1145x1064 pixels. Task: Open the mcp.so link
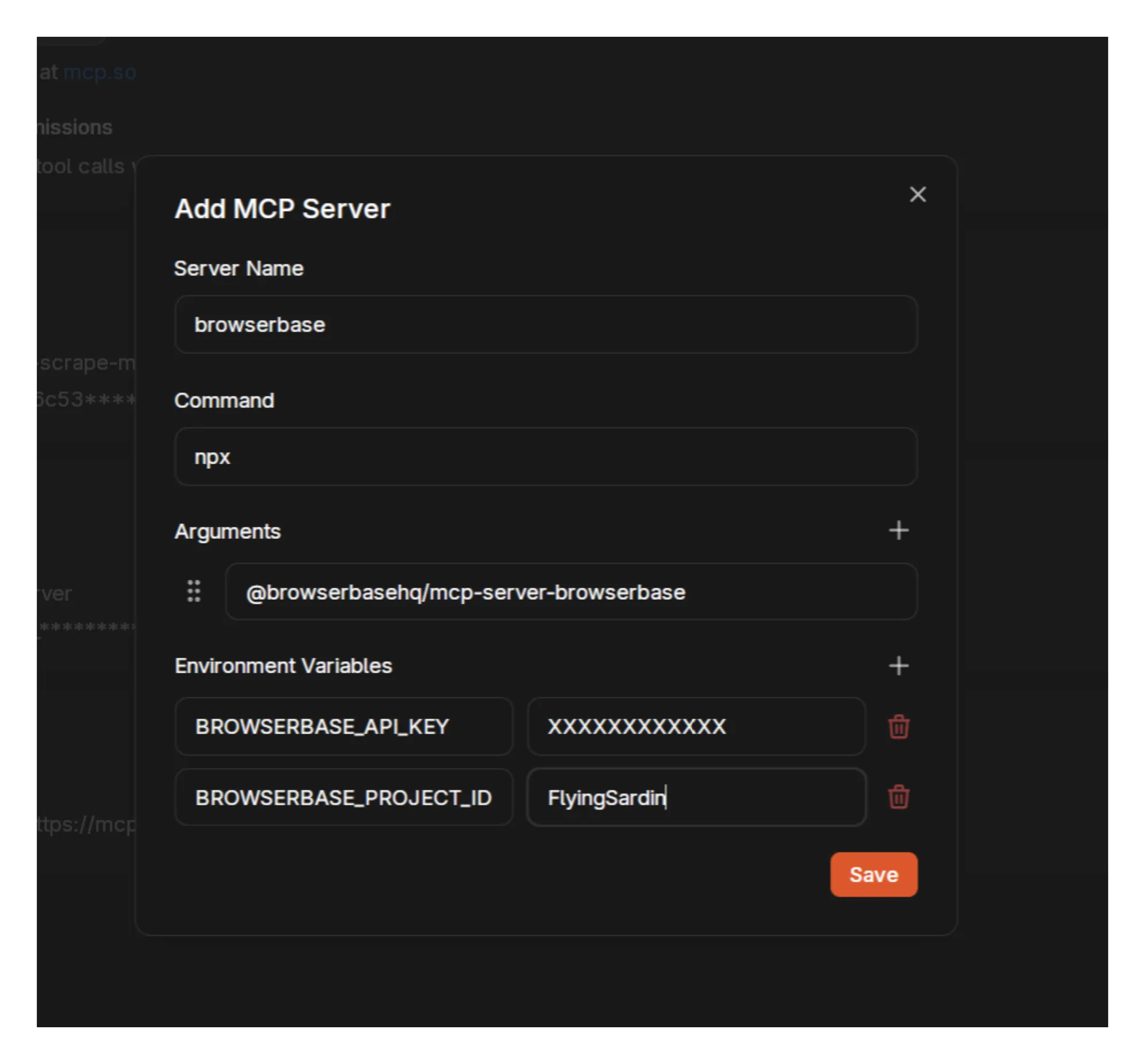coord(100,72)
